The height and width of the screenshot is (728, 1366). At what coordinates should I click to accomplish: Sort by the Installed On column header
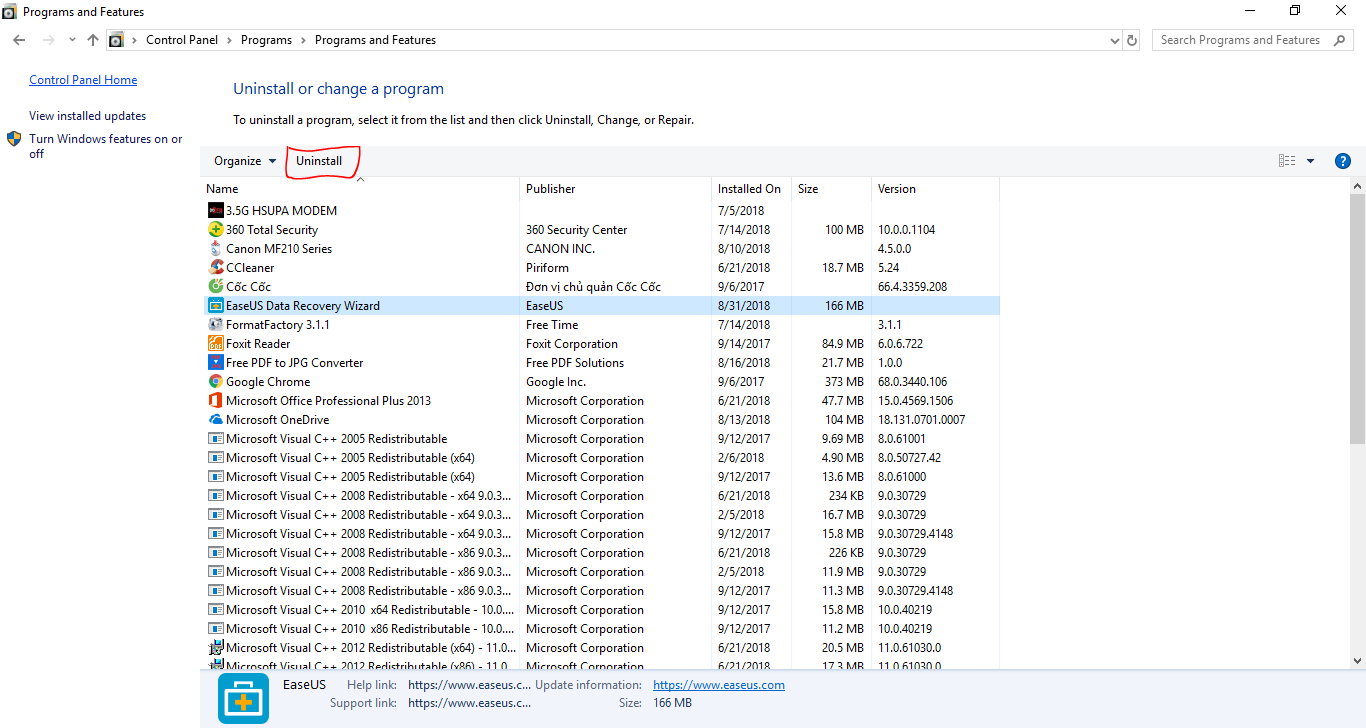point(752,189)
